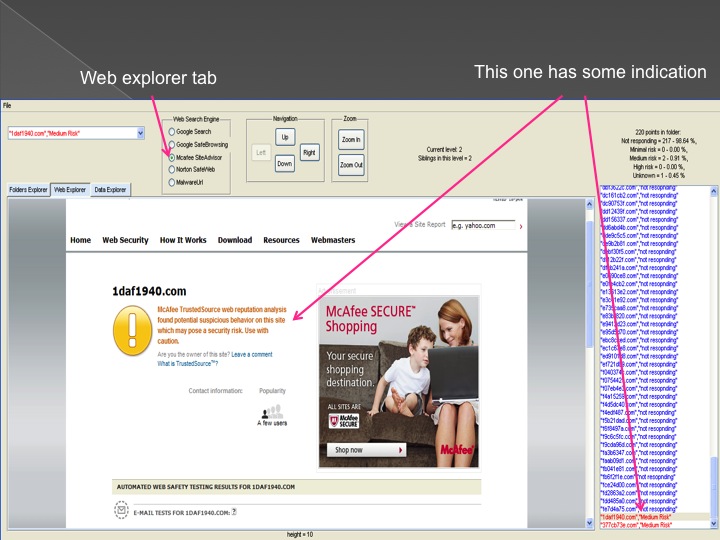
Task: Click browser scrollbar down arrow
Action: [590, 523]
